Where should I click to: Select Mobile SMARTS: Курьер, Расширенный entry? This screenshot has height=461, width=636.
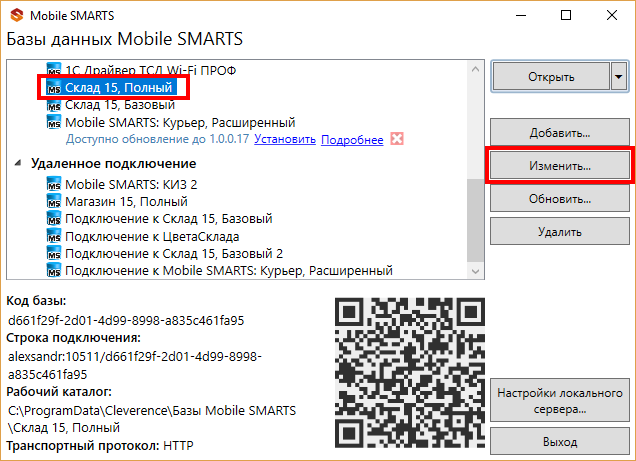tap(180, 122)
